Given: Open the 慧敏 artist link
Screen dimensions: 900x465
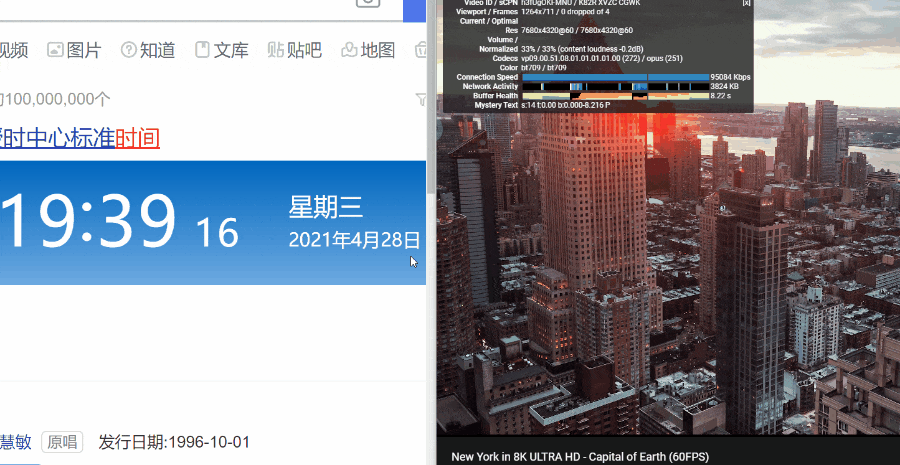Looking at the screenshot, I should point(14,442).
